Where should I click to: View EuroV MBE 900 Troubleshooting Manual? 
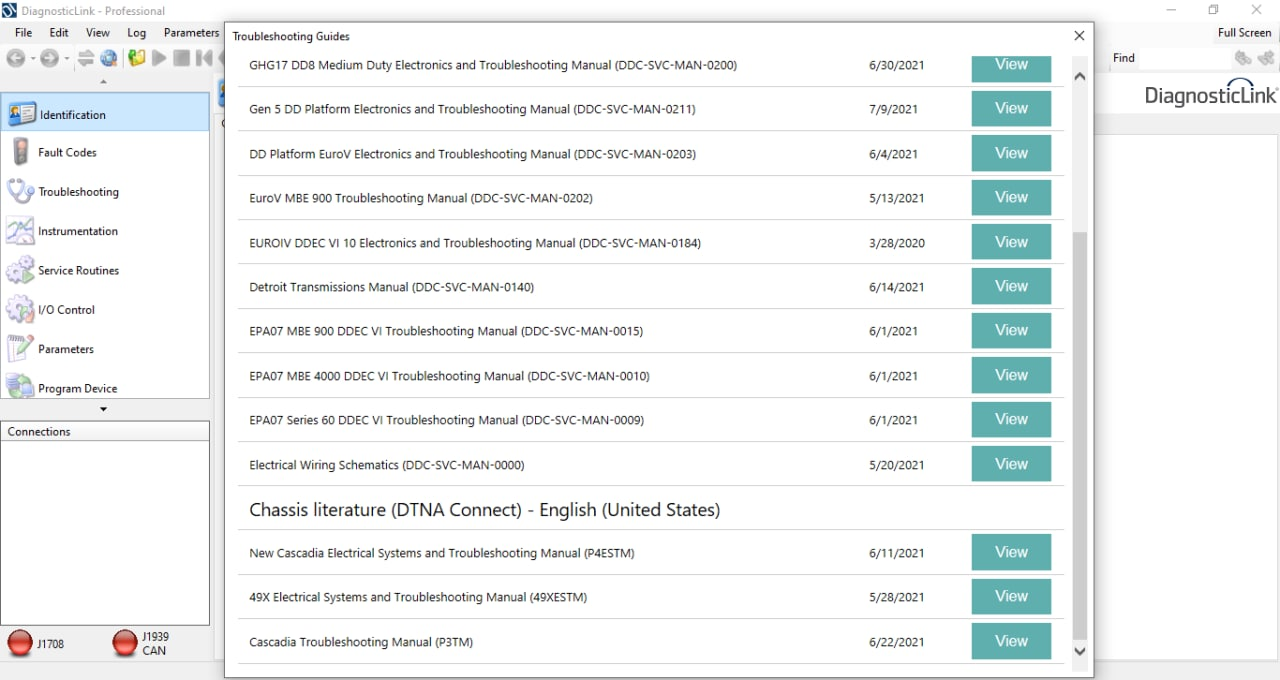1011,197
